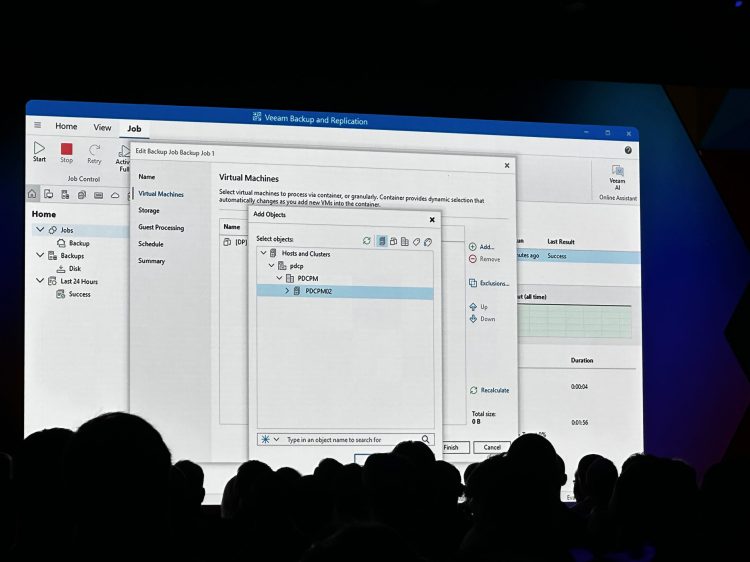Switch to Datastores and VMs view icon
This screenshot has height=562, width=750.
click(x=405, y=242)
